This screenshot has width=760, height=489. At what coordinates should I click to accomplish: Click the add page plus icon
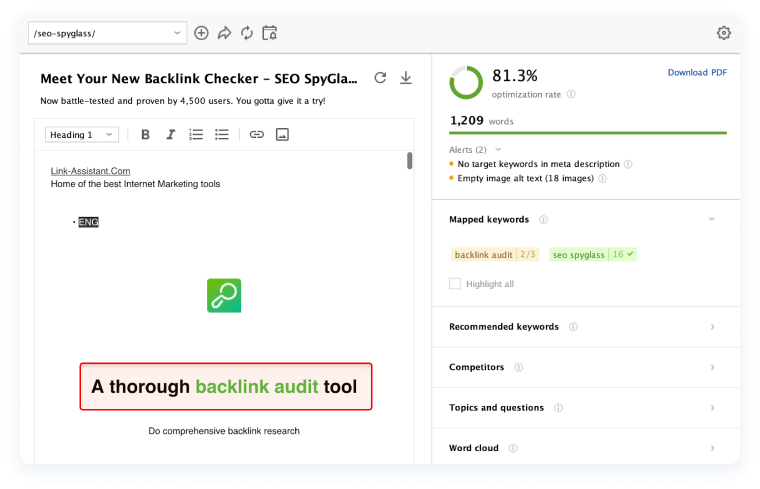(x=201, y=33)
